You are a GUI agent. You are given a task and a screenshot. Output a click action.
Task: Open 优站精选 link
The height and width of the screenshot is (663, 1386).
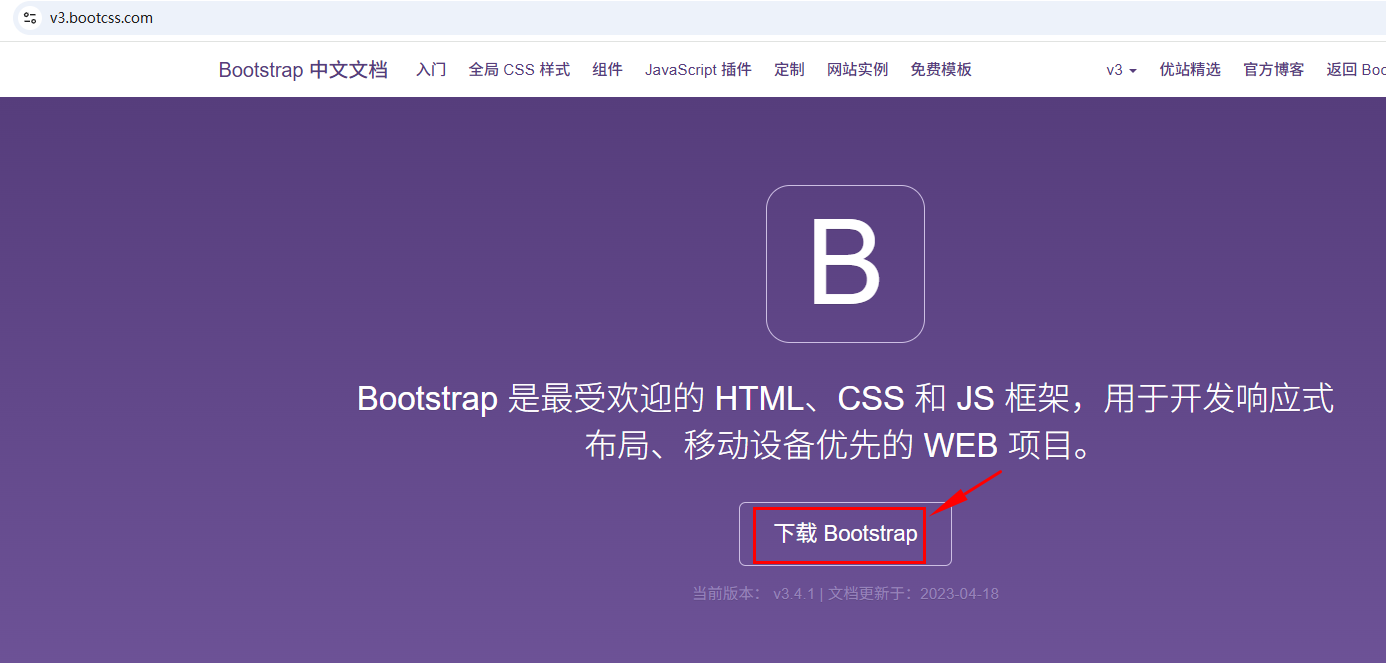pyautogui.click(x=1190, y=70)
